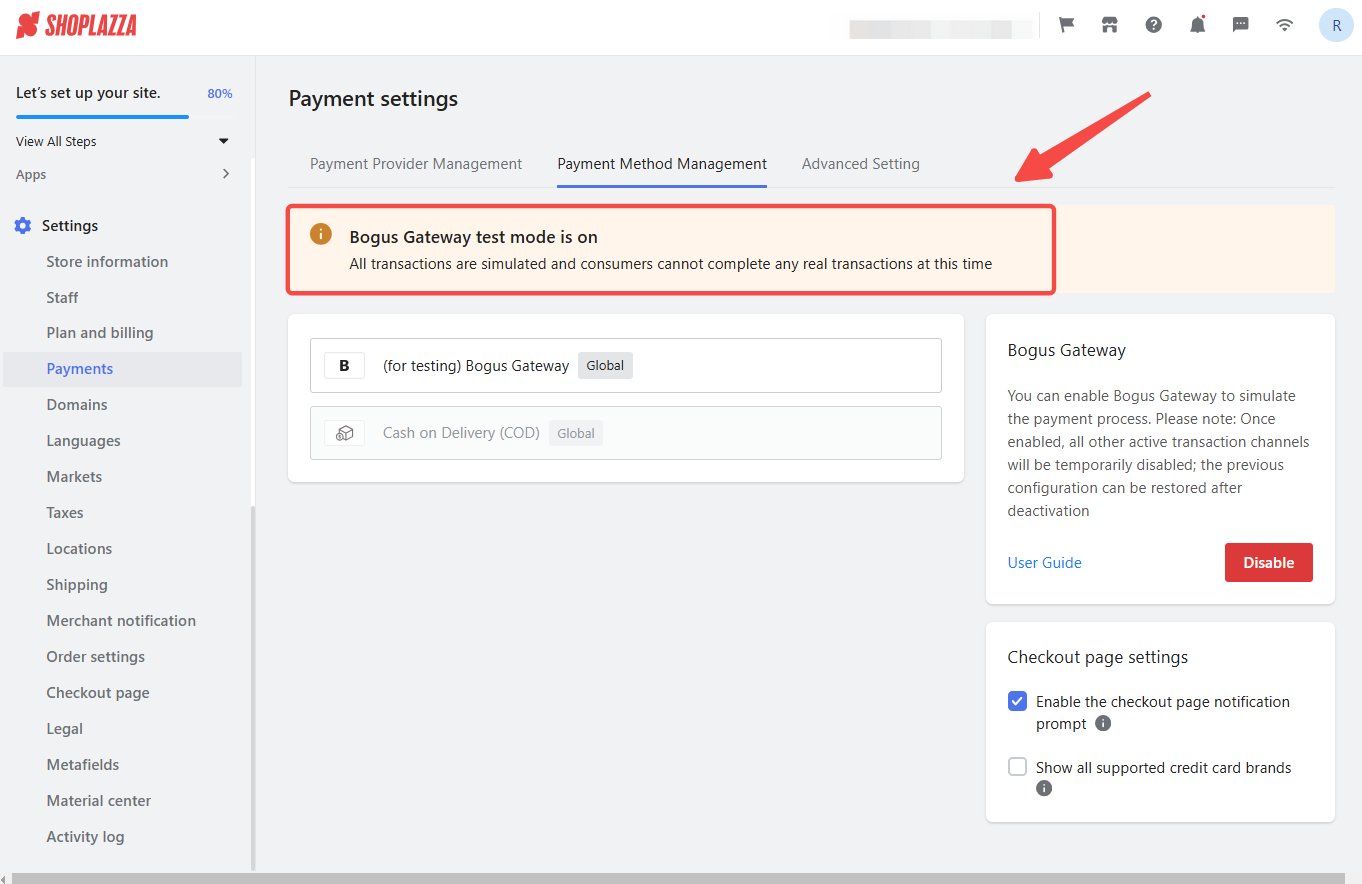The image size is (1362, 884).
Task: Switch to Payment Provider Management tab
Action: point(416,164)
